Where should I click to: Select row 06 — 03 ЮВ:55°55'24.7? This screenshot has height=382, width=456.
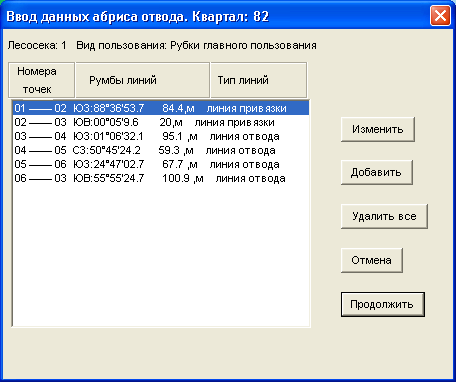[x=161, y=178]
